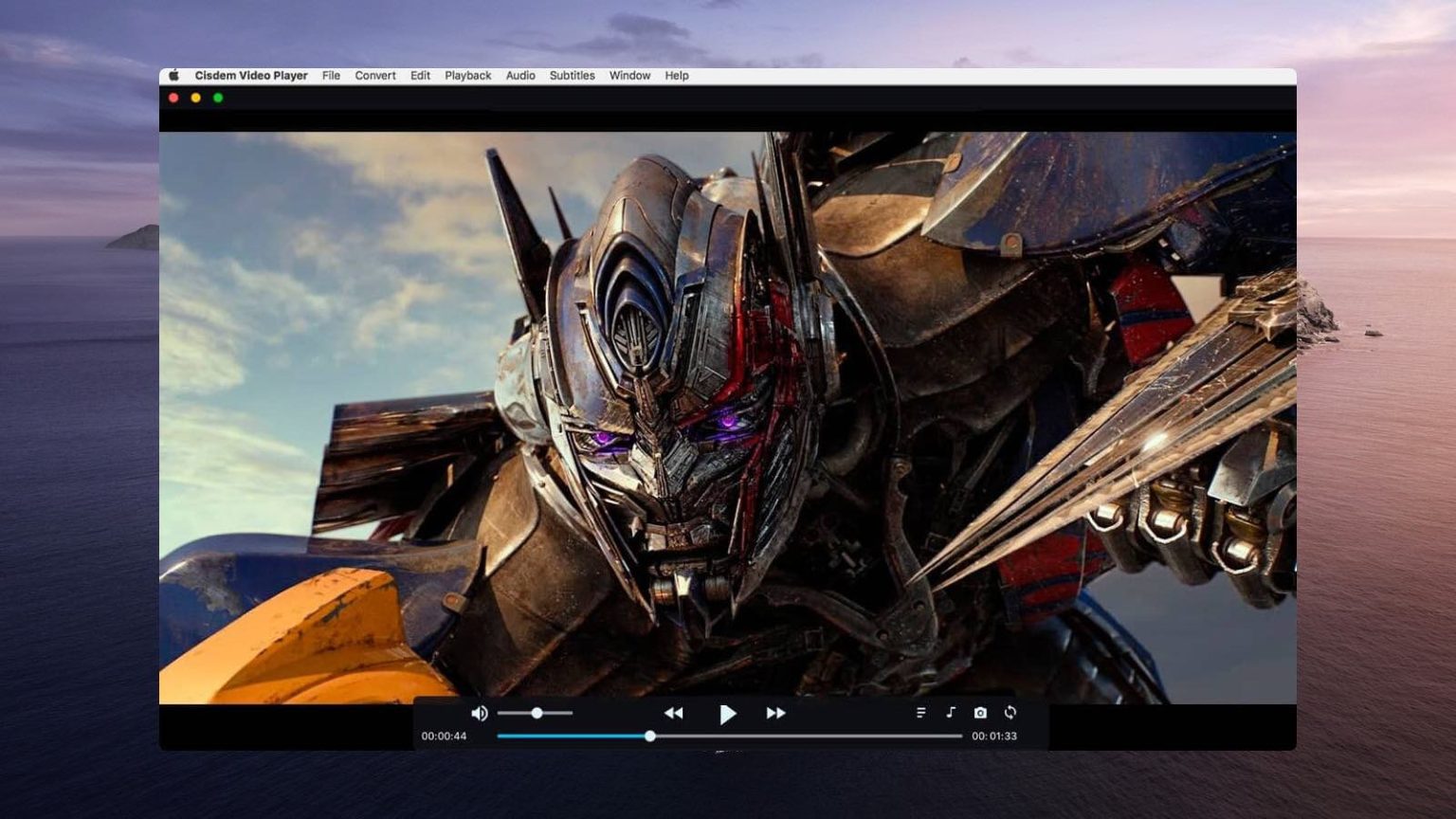Open the Playback menu
1456x819 pixels.
point(468,76)
